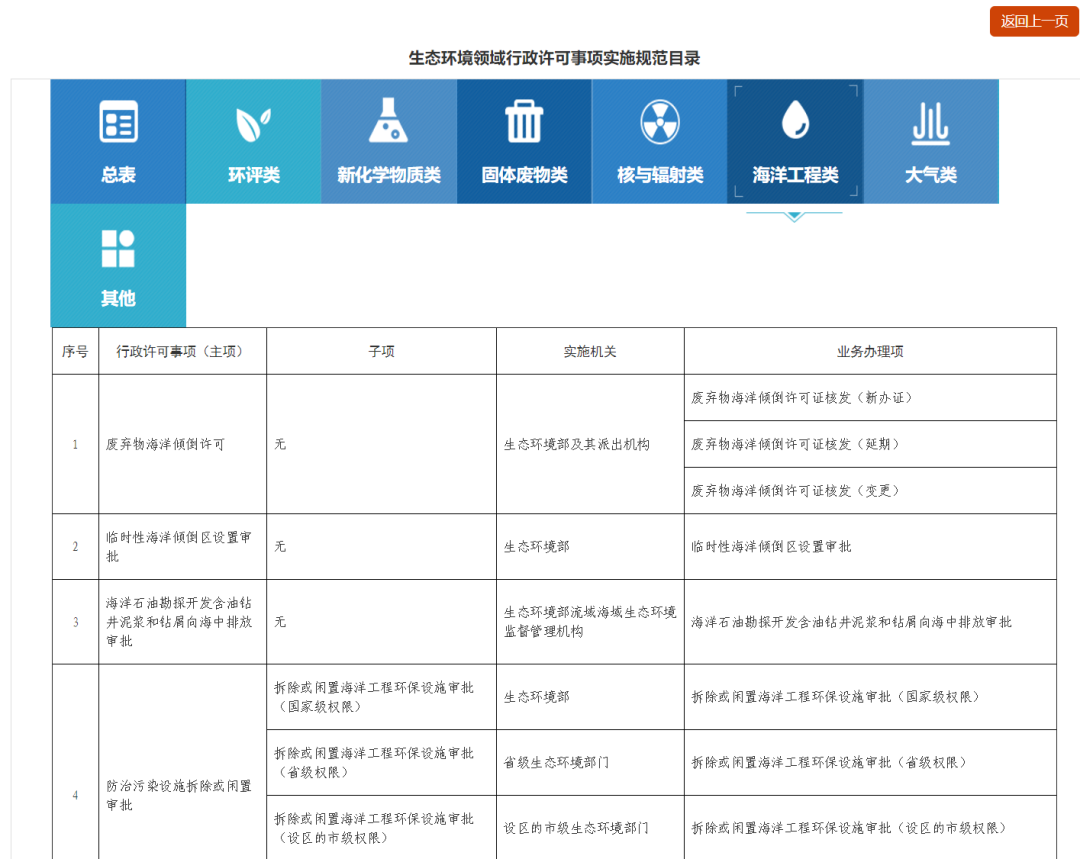Click the 核与辐射类 radiation icon

[660, 123]
